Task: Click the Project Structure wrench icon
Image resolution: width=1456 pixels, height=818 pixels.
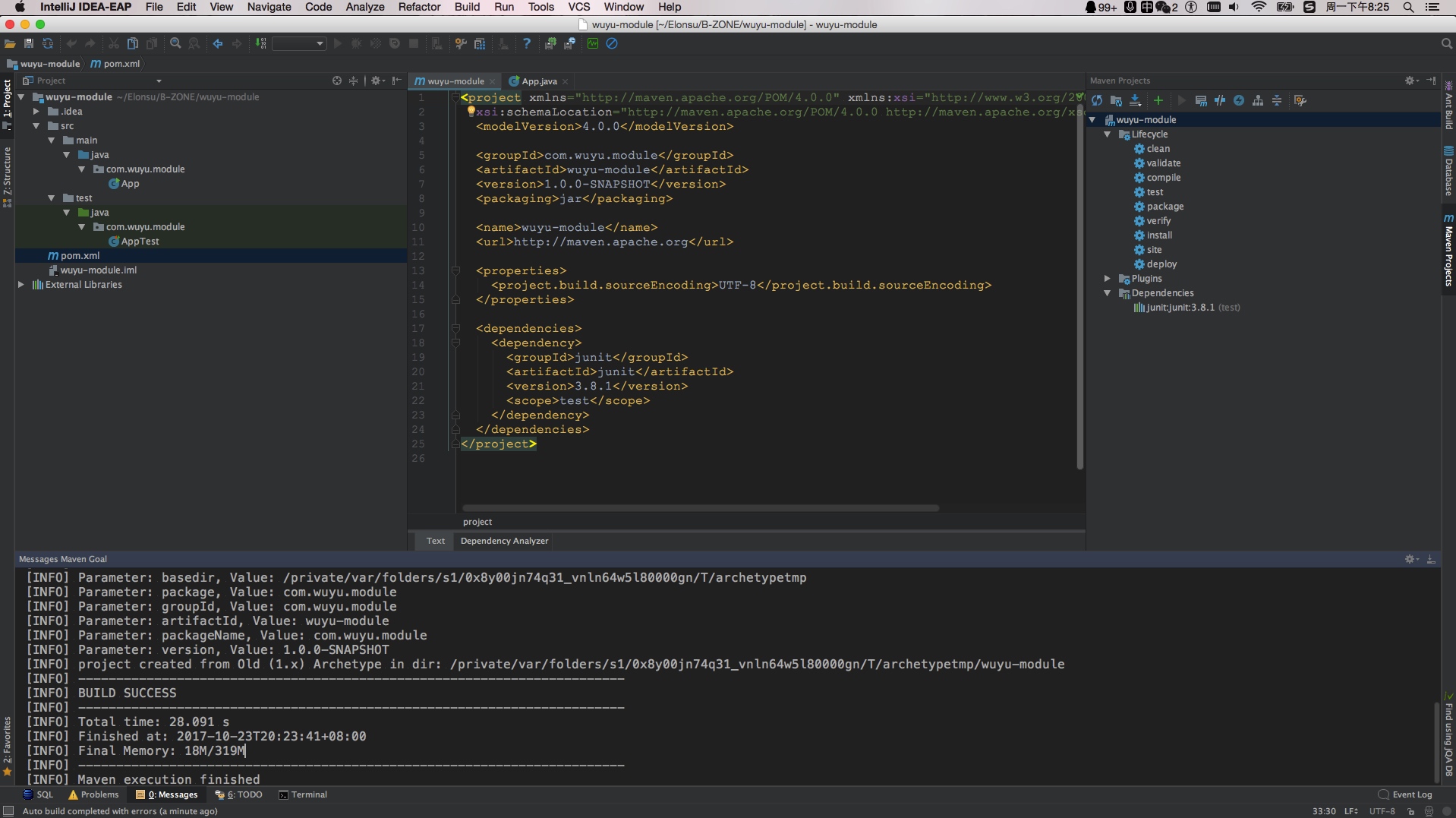Action: [461, 44]
